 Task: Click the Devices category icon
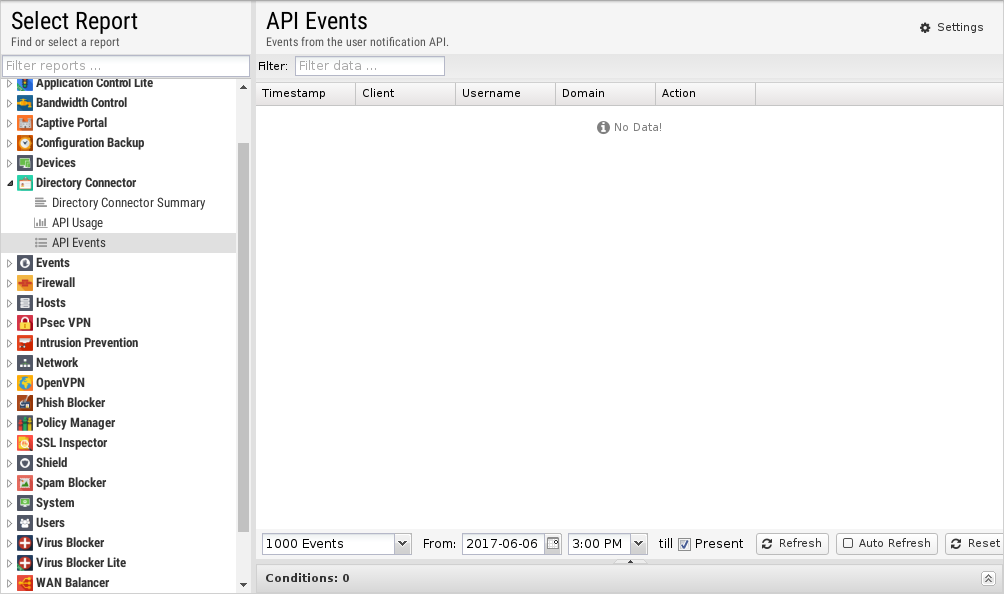pyautogui.click(x=24, y=163)
